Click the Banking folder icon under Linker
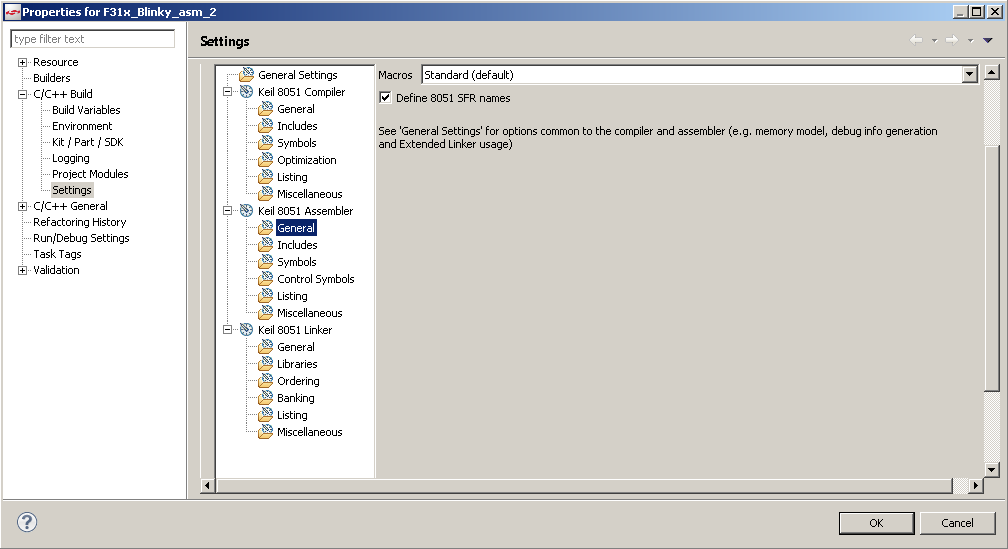Screen dimensions: 1008x549 point(265,398)
